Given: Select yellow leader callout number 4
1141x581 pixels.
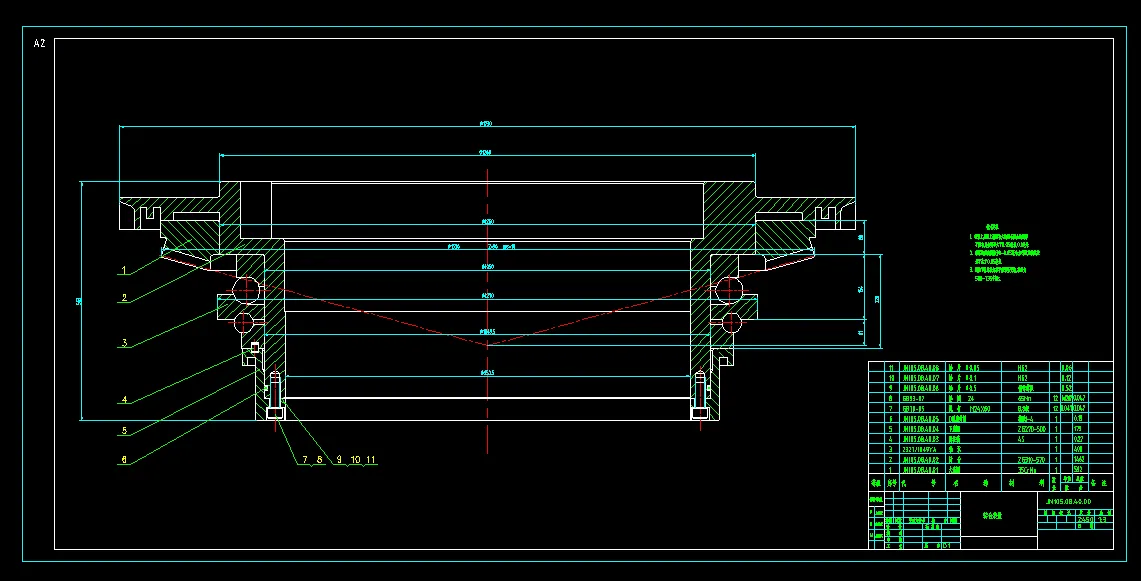Looking at the screenshot, I should (x=124, y=400).
